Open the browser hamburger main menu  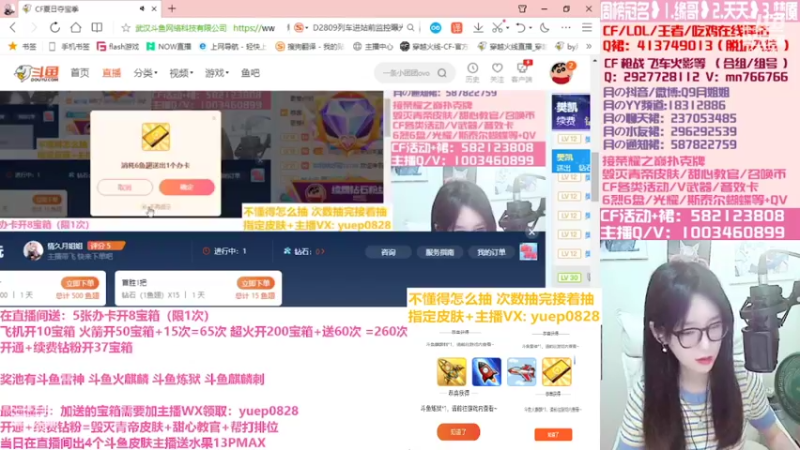587,28
